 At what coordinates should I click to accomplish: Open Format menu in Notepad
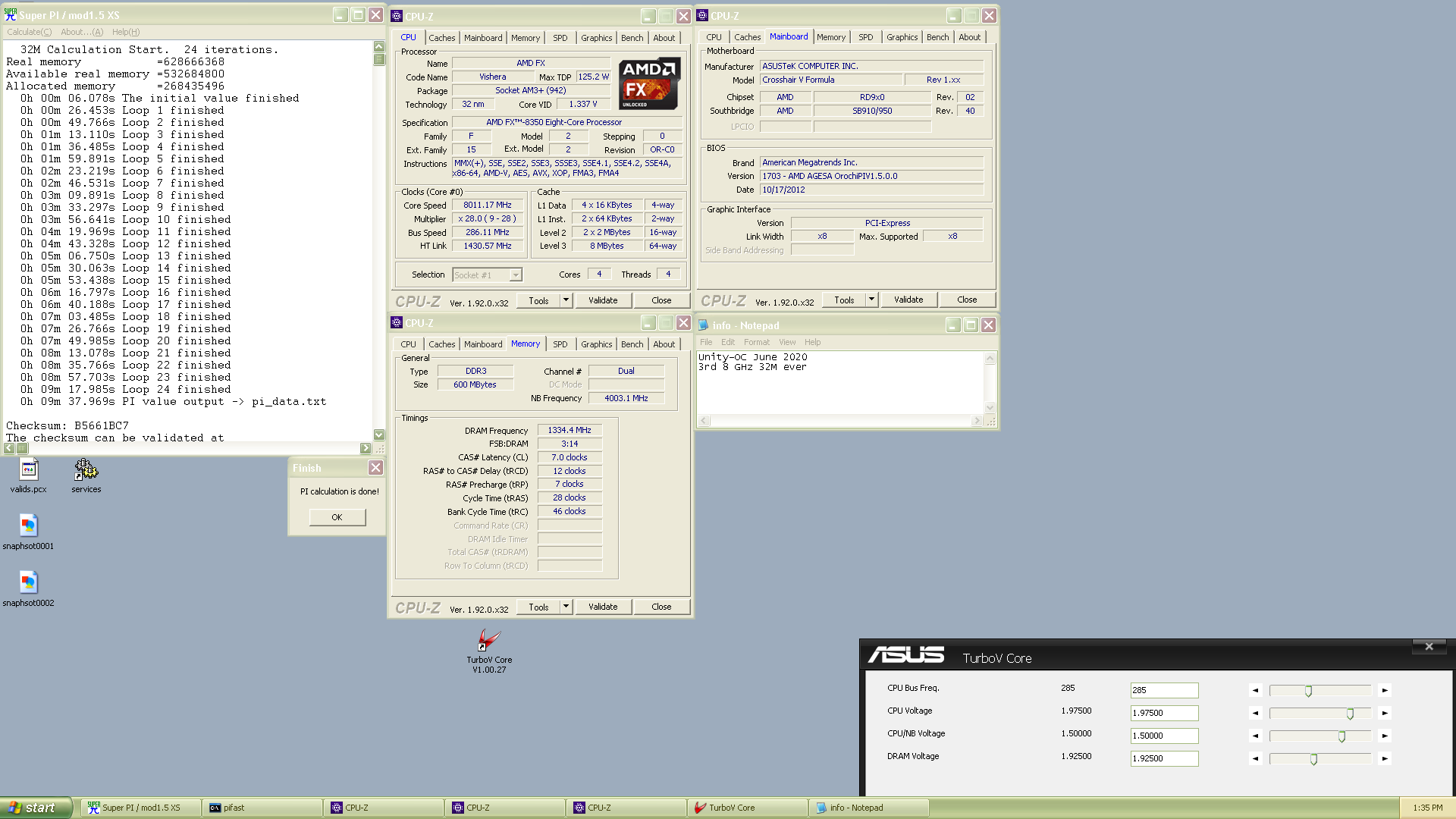point(756,342)
